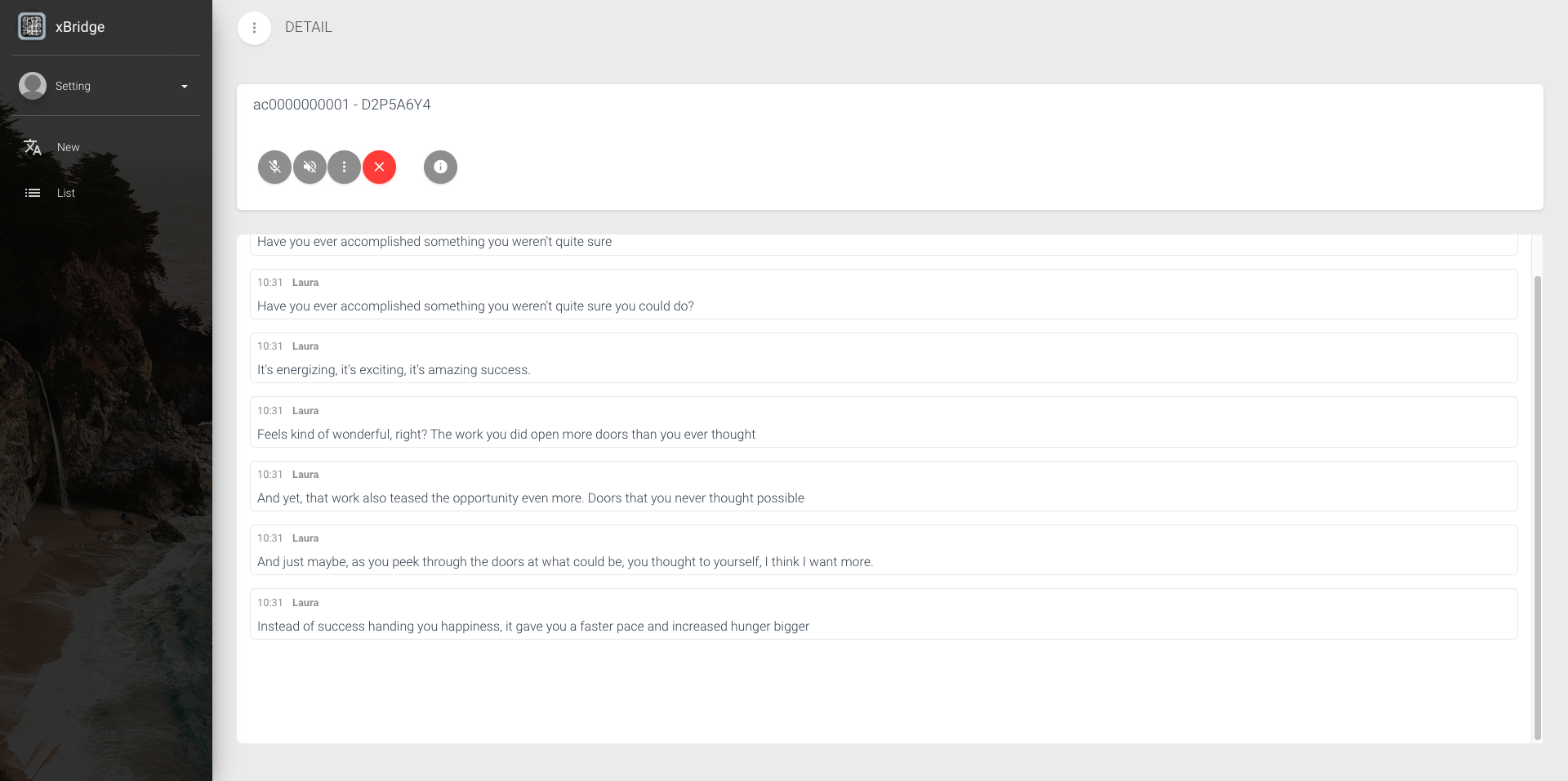This screenshot has width=1568, height=781.
Task: Open the vertical dots menu beside DETAIL
Action: pos(254,28)
